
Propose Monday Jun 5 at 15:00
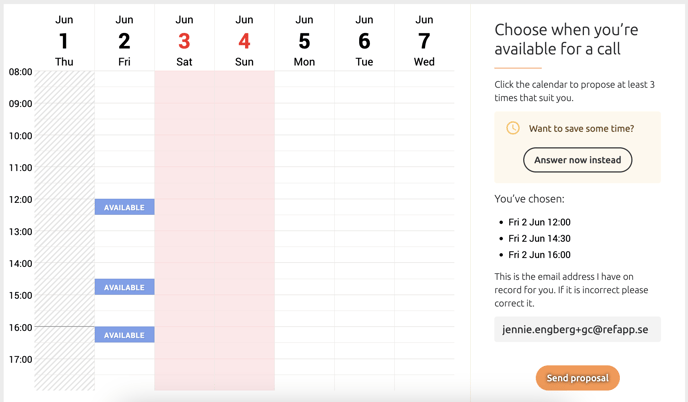coord(305,303)
